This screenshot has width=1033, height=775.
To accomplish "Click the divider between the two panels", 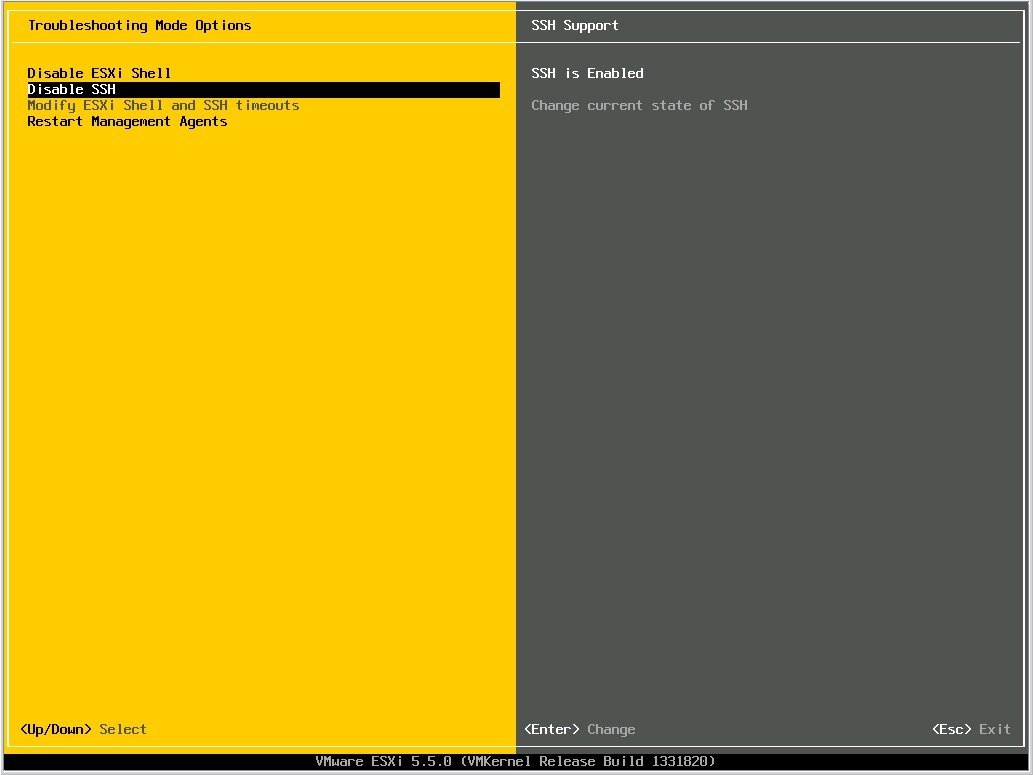I will pyautogui.click(x=513, y=400).
